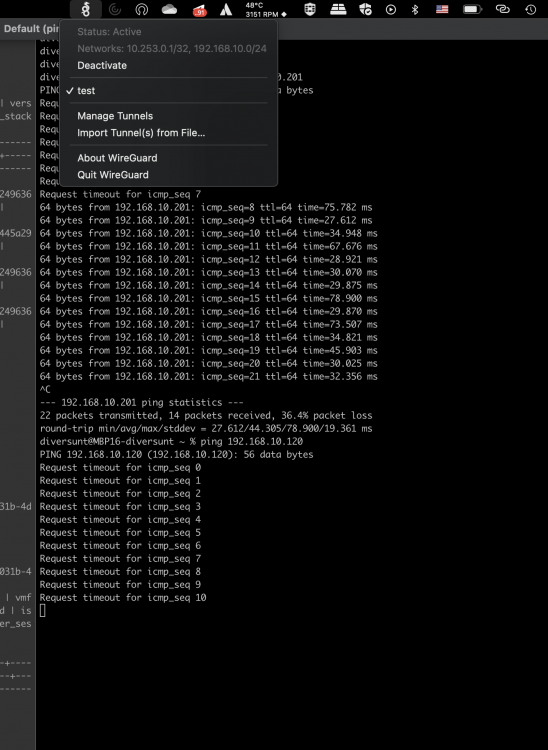Screen dimensions: 548x750
Task: Click '_stack' text in left pane
Action: click(16, 116)
